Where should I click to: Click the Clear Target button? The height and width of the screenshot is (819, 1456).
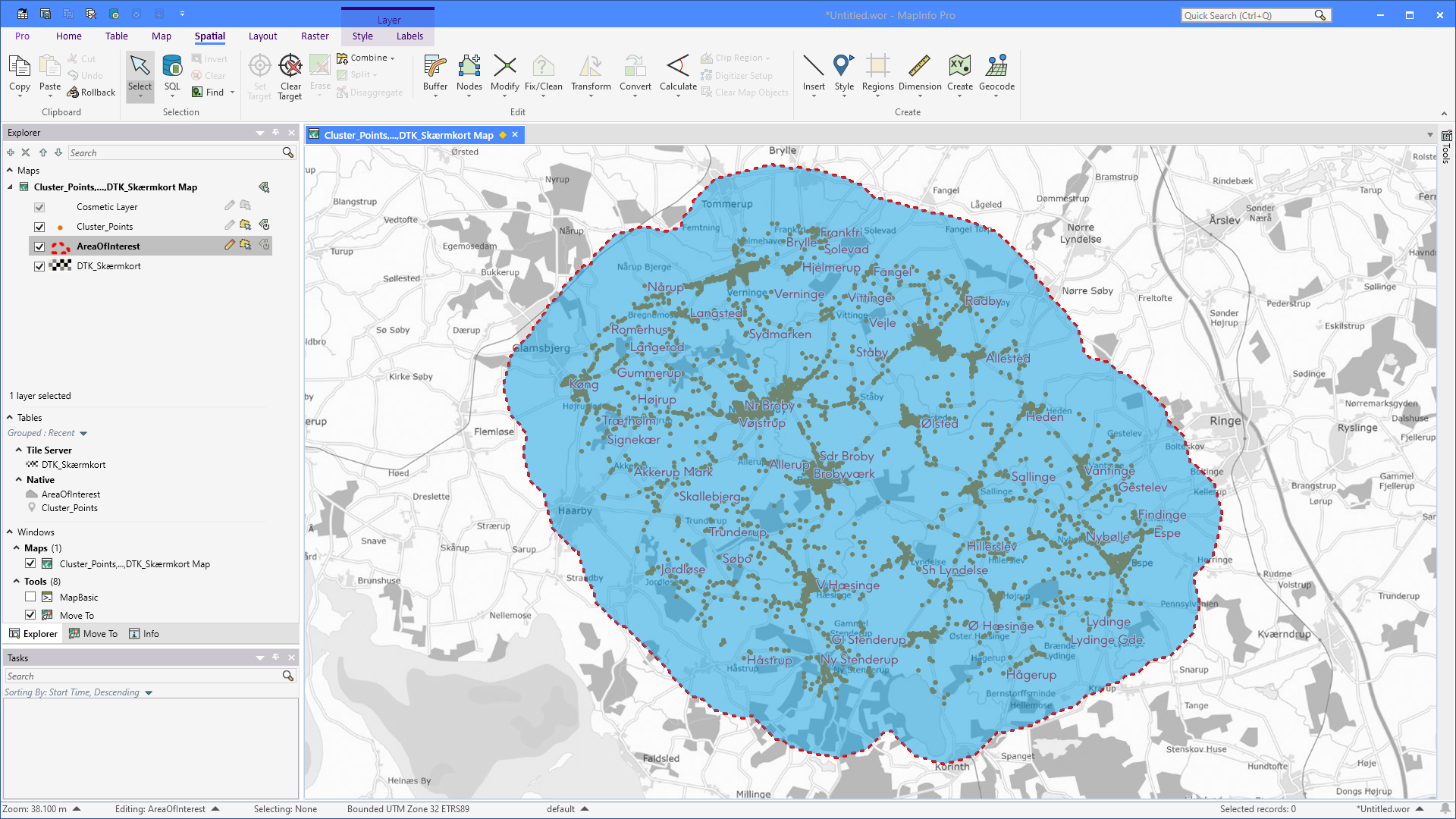[x=290, y=76]
